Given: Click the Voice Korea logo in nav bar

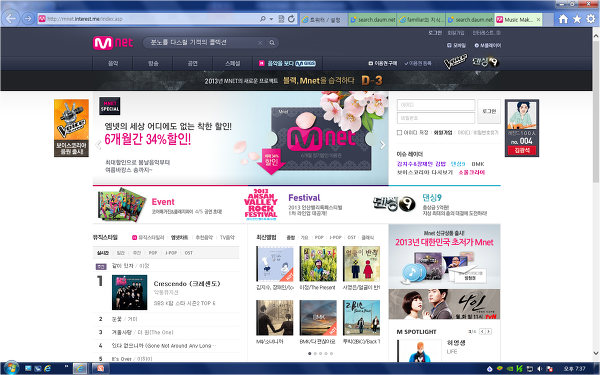Looking at the screenshot, I should point(455,62).
